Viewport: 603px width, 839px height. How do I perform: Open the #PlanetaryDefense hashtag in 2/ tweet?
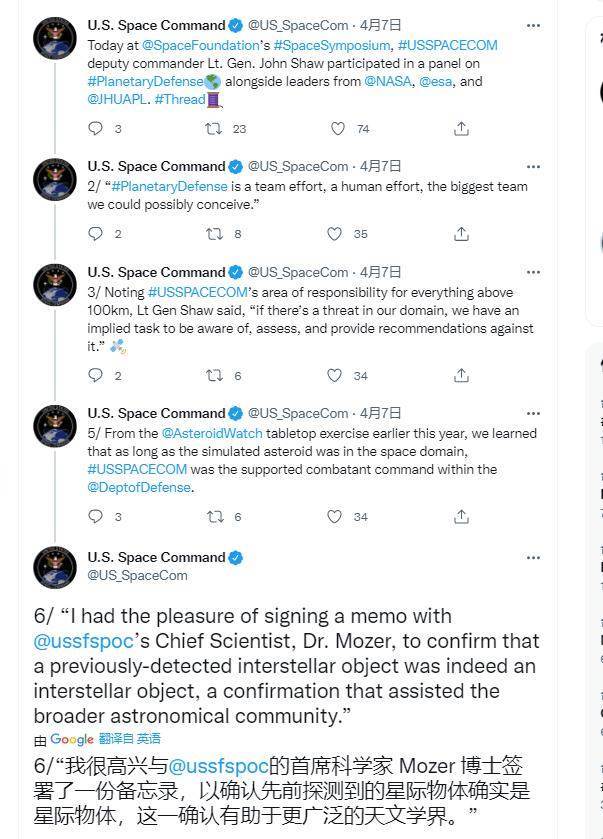tap(170, 186)
